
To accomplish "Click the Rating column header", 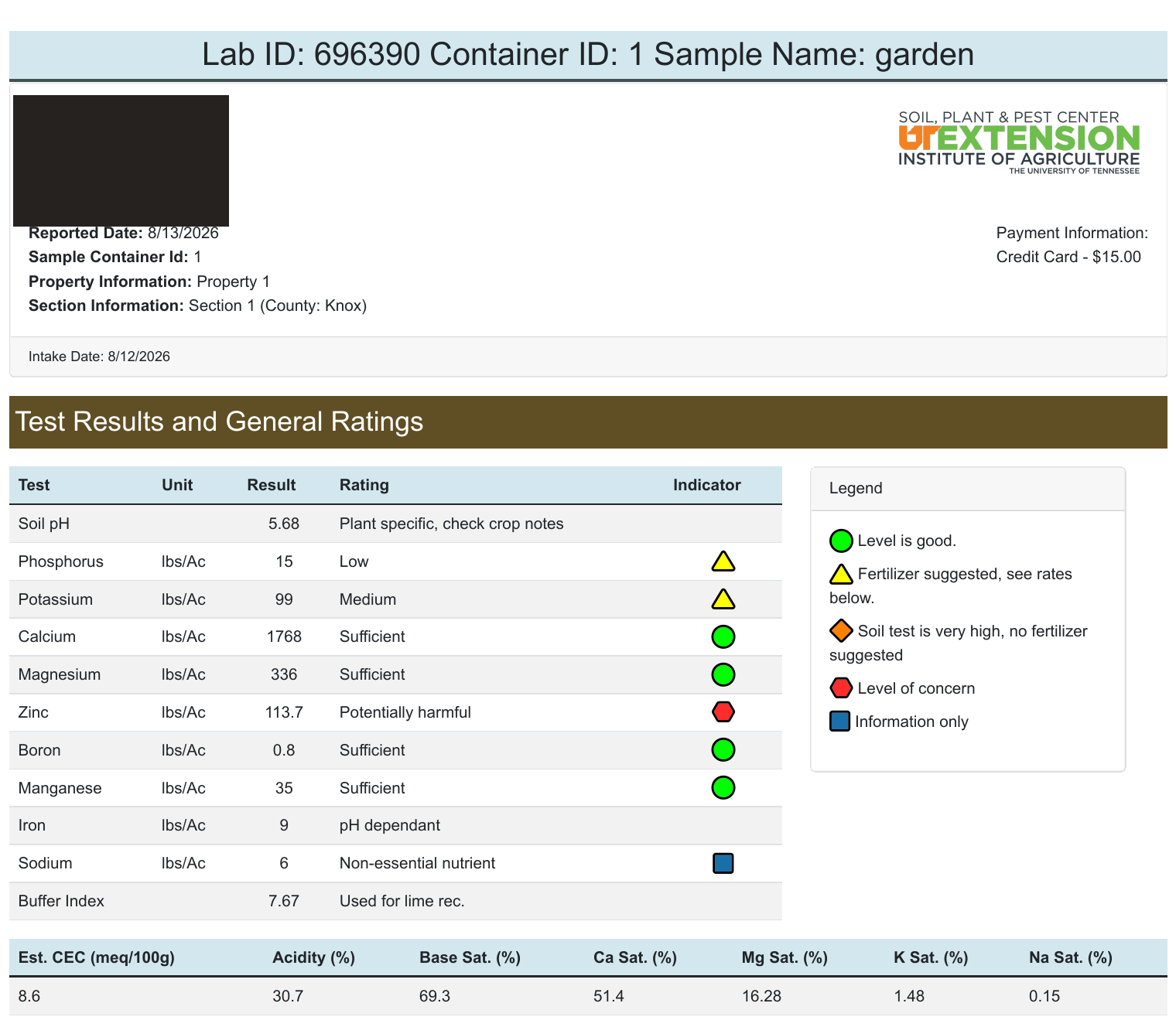I will (x=364, y=485).
